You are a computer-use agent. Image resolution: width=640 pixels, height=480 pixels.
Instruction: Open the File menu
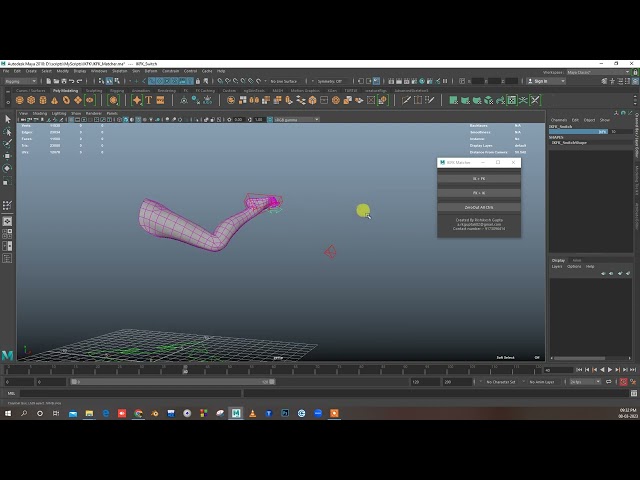(x=6, y=71)
